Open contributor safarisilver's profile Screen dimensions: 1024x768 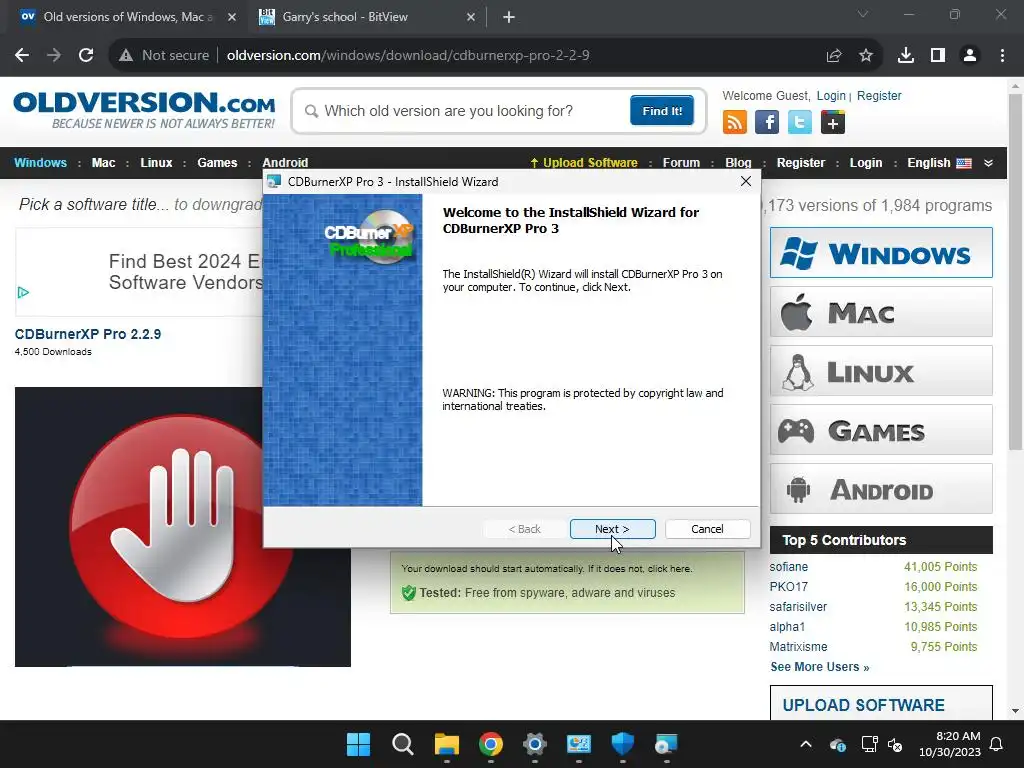click(798, 607)
